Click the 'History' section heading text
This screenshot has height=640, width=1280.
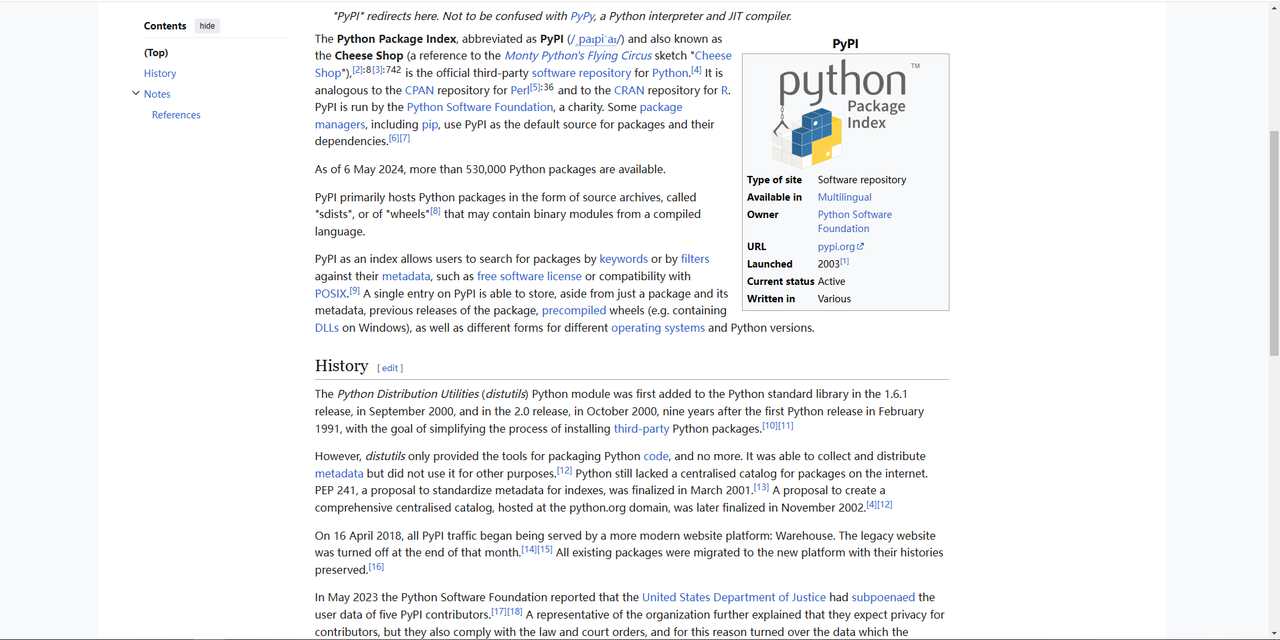(342, 366)
